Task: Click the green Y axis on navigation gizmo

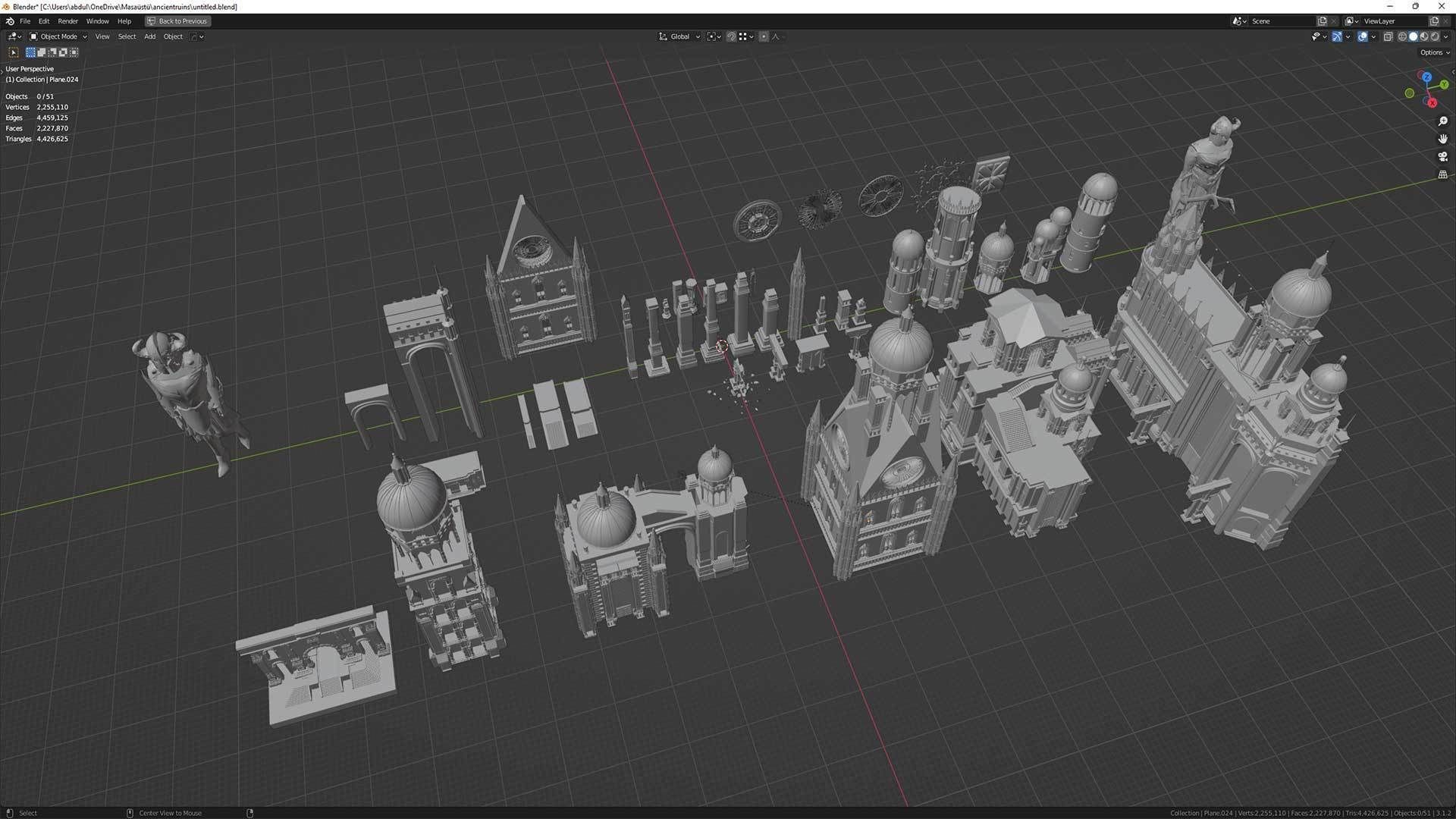Action: click(x=1444, y=85)
